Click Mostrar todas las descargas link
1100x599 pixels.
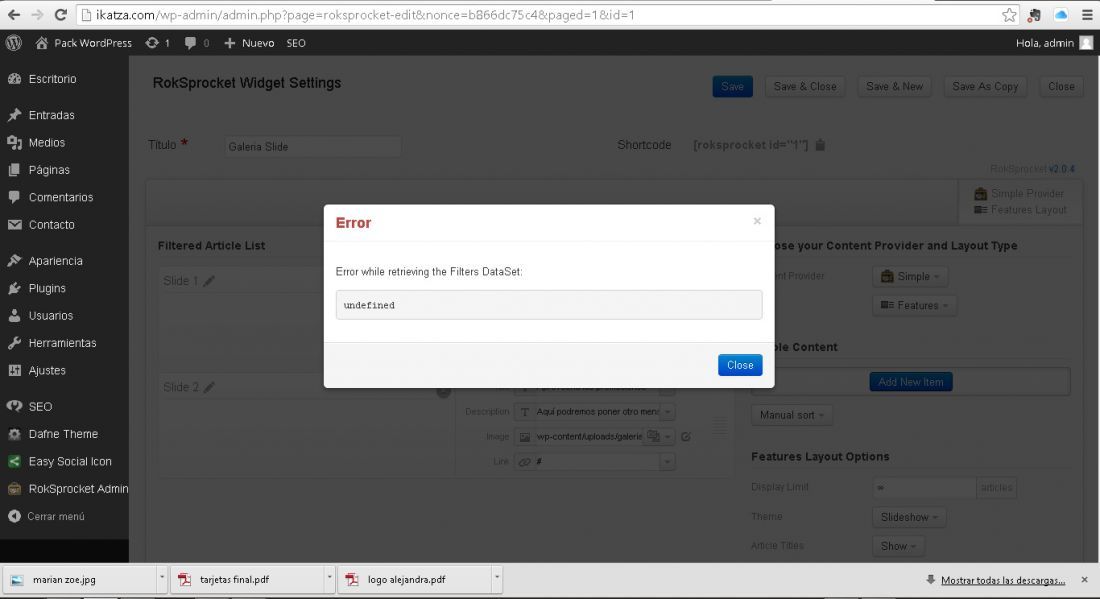tap(1002, 580)
